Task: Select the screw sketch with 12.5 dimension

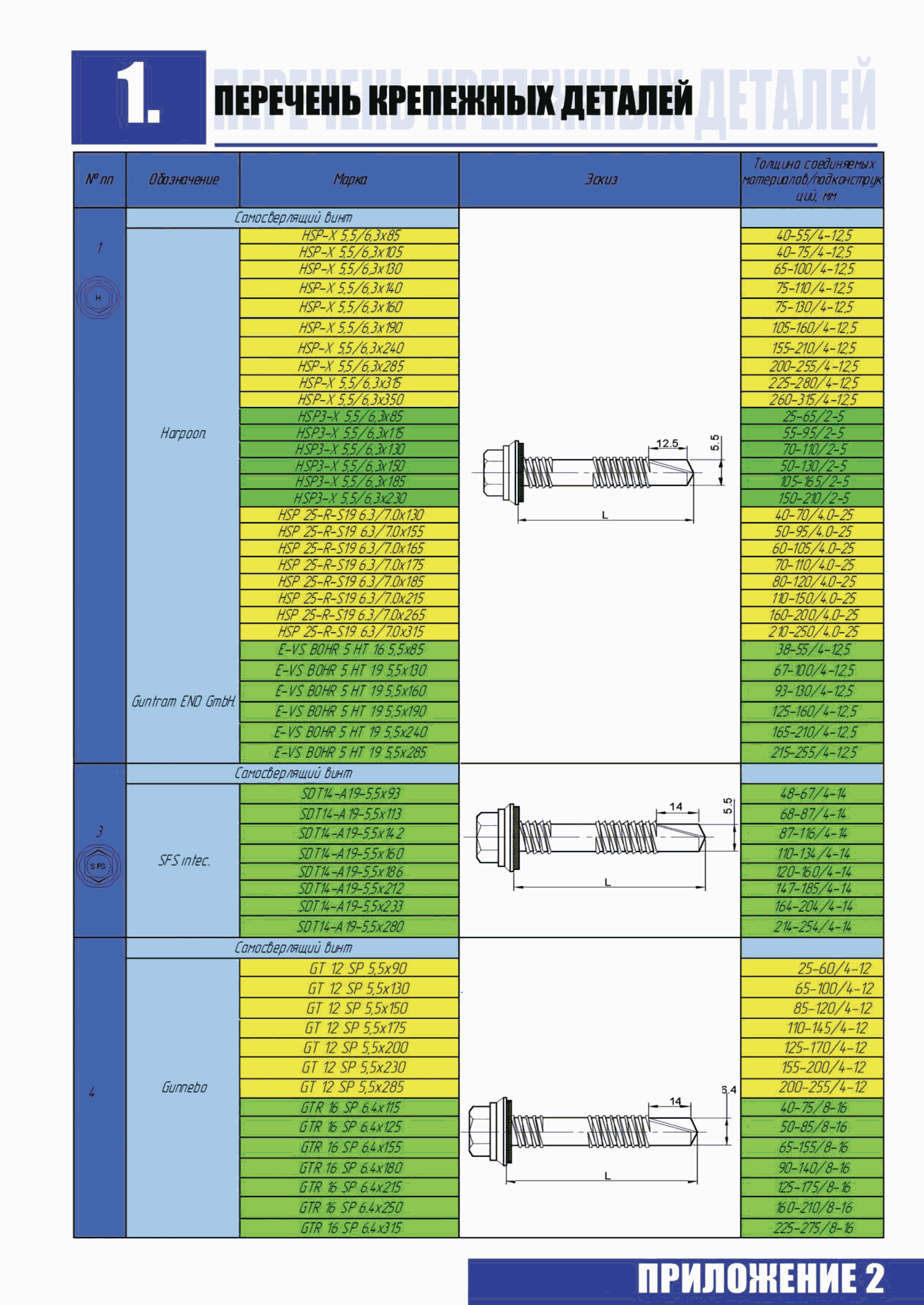Action: pos(599,479)
